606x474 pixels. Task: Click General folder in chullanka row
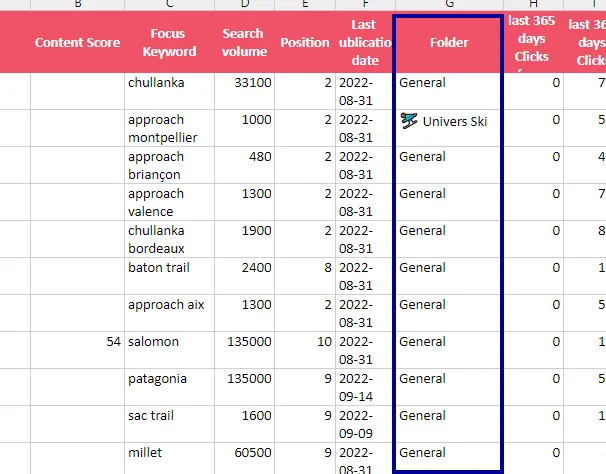tap(449, 91)
